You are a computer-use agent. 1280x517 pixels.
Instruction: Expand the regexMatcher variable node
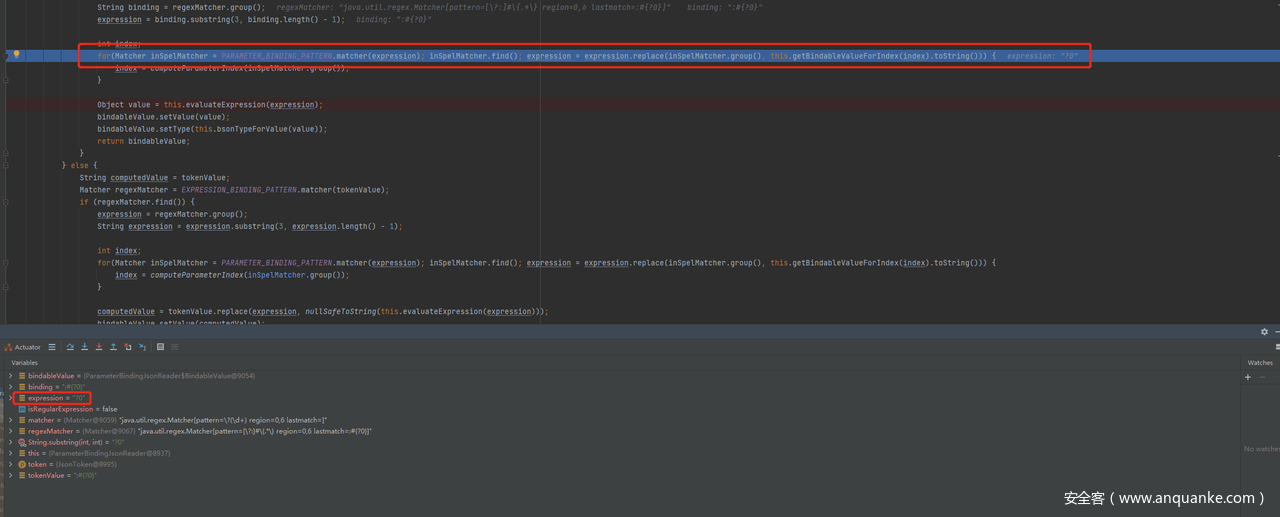point(11,431)
